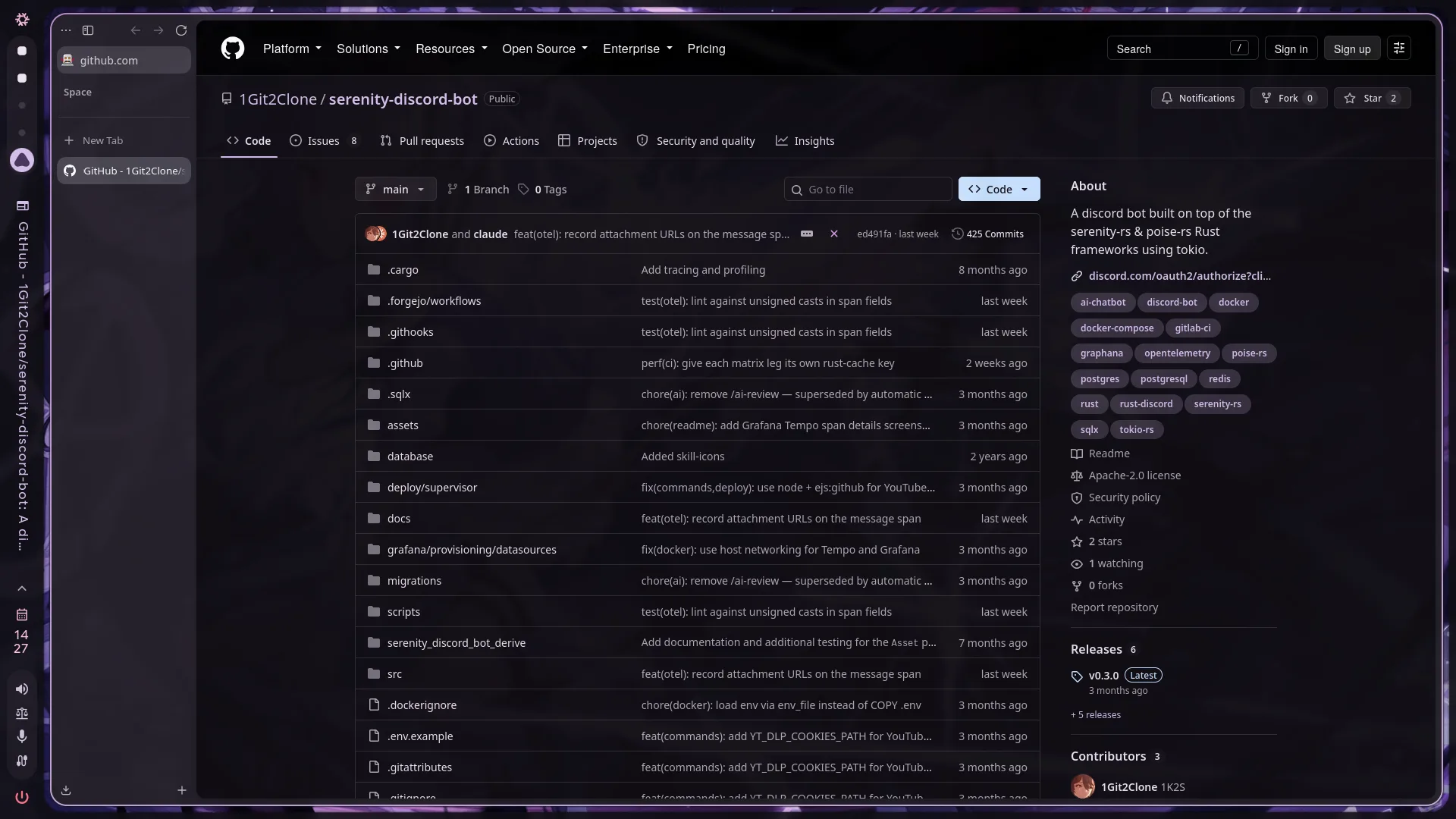
Task: Click the failed status X on latest commit
Action: [x=834, y=234]
